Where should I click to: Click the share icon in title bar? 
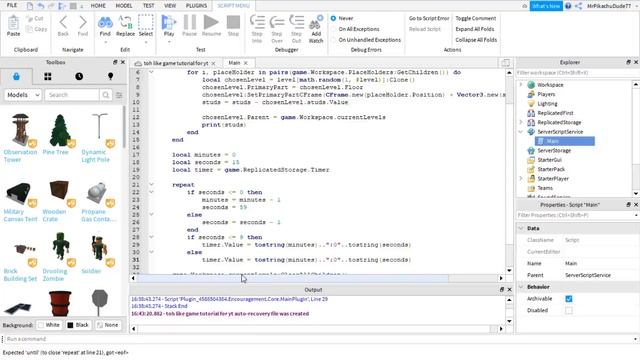(578, 6)
